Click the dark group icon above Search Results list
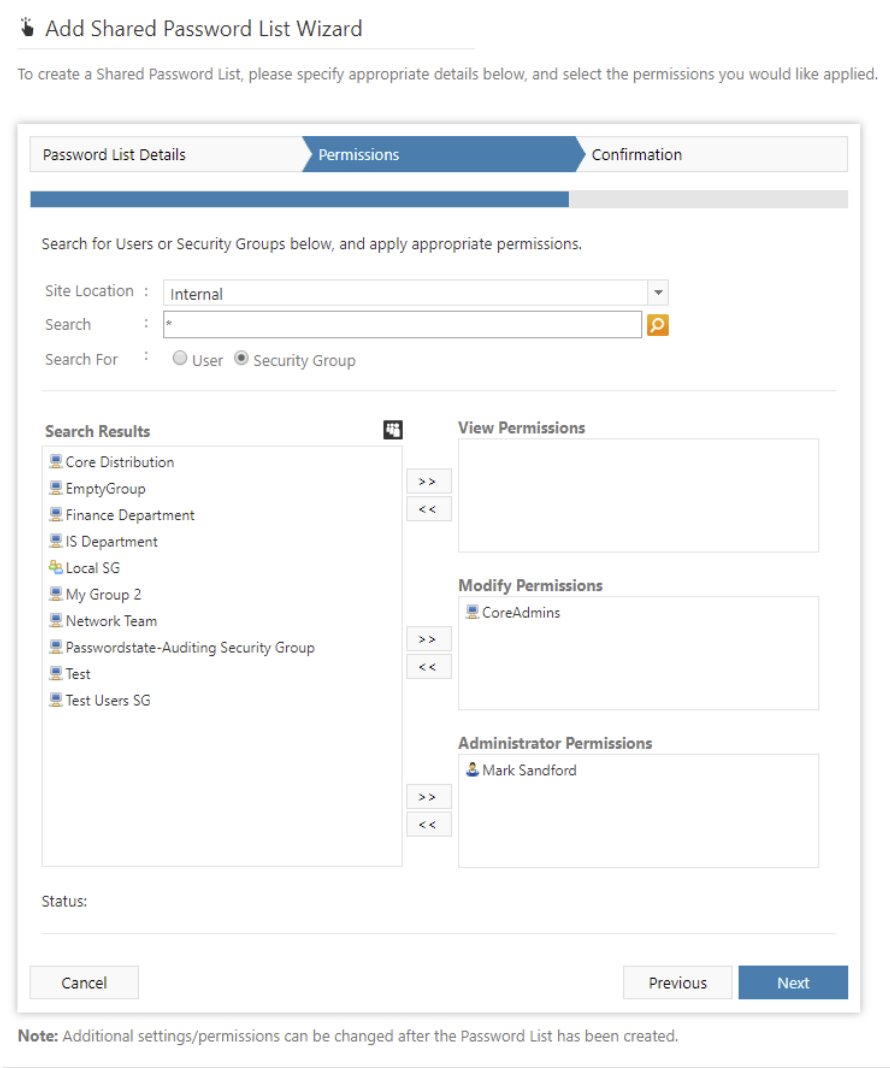Image resolution: width=890 pixels, height=1068 pixels. tap(393, 430)
